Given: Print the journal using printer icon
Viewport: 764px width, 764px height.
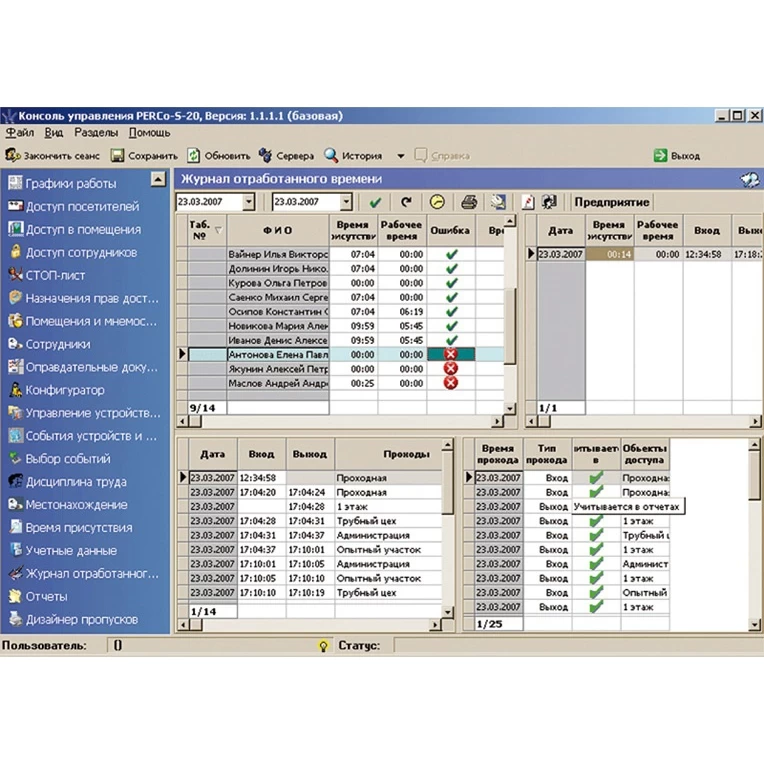Looking at the screenshot, I should click(x=468, y=202).
